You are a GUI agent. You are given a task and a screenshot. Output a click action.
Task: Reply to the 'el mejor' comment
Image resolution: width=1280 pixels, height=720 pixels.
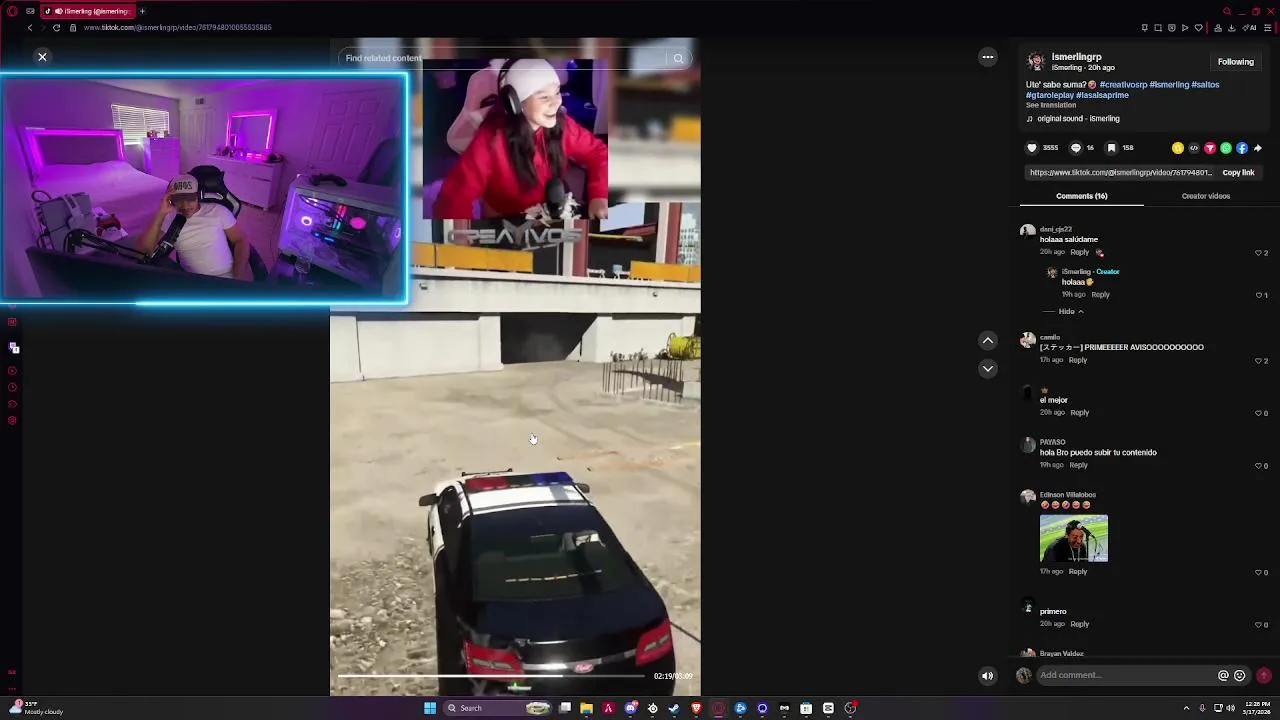coord(1080,412)
